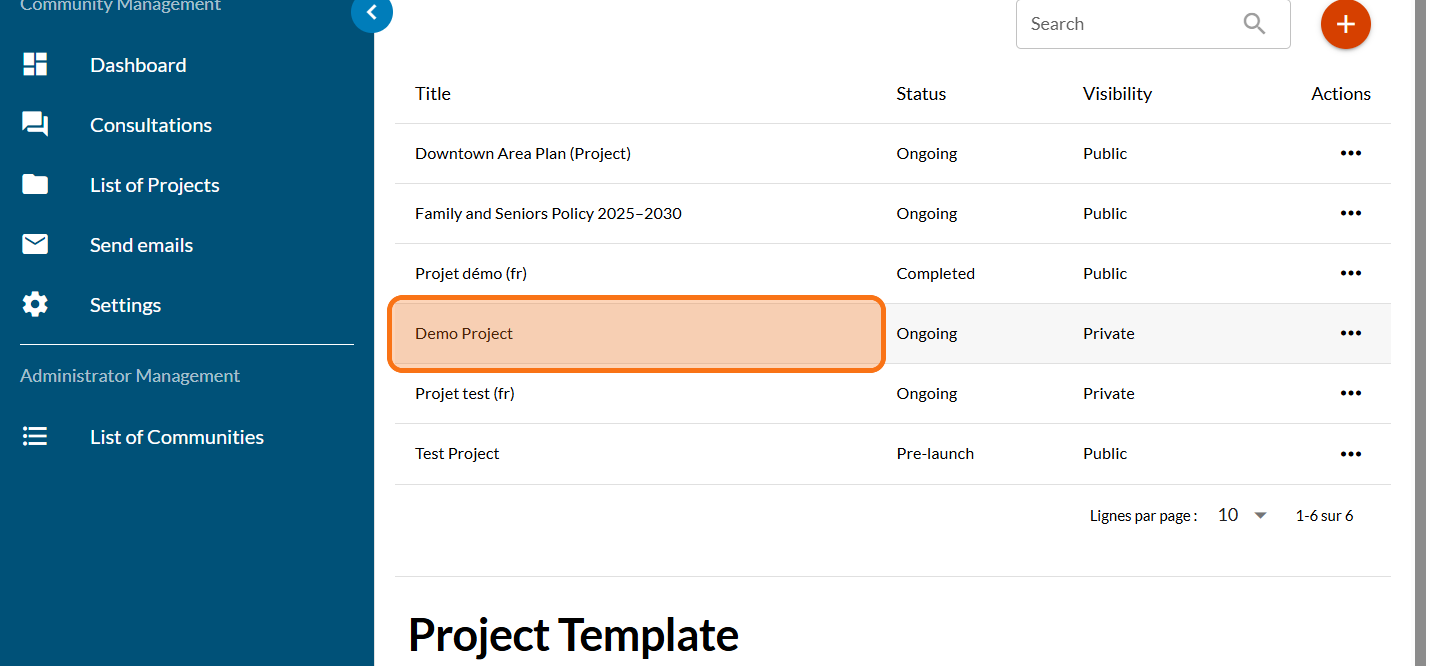This screenshot has width=1430, height=666.
Task: Open Send emails menu item
Action: click(x=141, y=245)
